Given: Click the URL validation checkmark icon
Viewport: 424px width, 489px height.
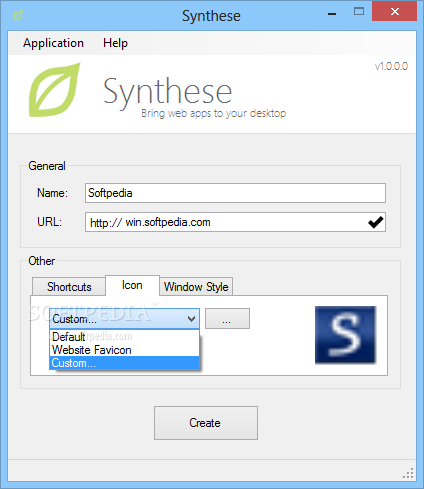Looking at the screenshot, I should pos(376,222).
